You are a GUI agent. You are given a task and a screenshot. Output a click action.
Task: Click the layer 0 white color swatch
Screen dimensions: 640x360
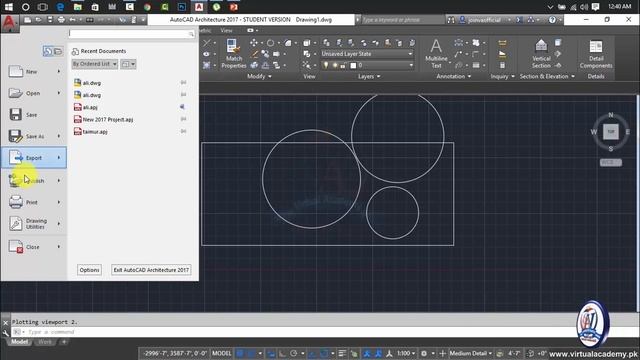point(353,65)
